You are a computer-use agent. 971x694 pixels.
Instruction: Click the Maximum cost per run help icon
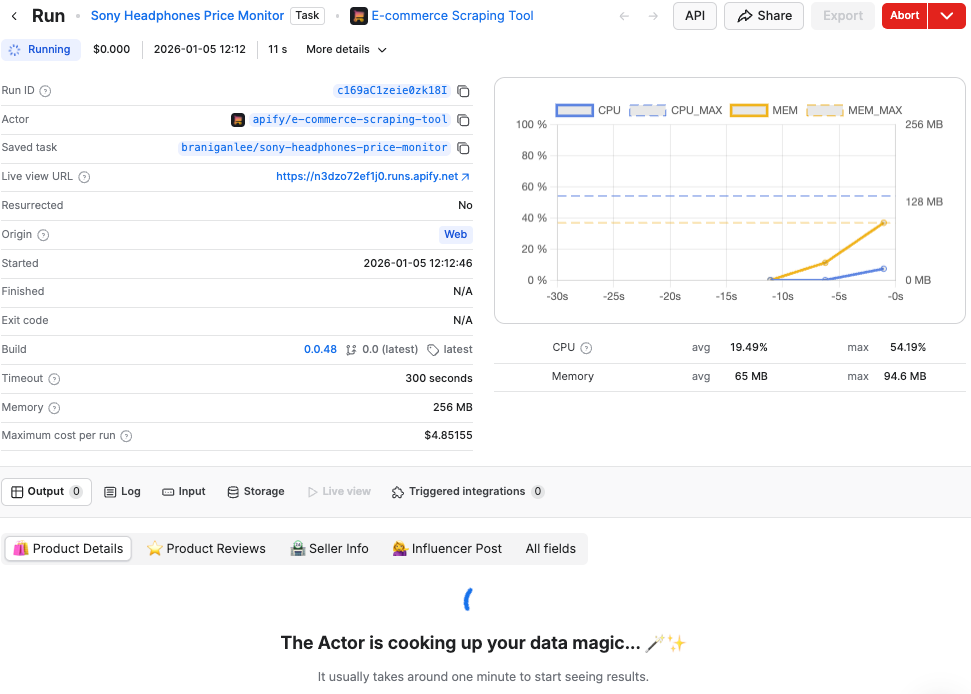(128, 436)
